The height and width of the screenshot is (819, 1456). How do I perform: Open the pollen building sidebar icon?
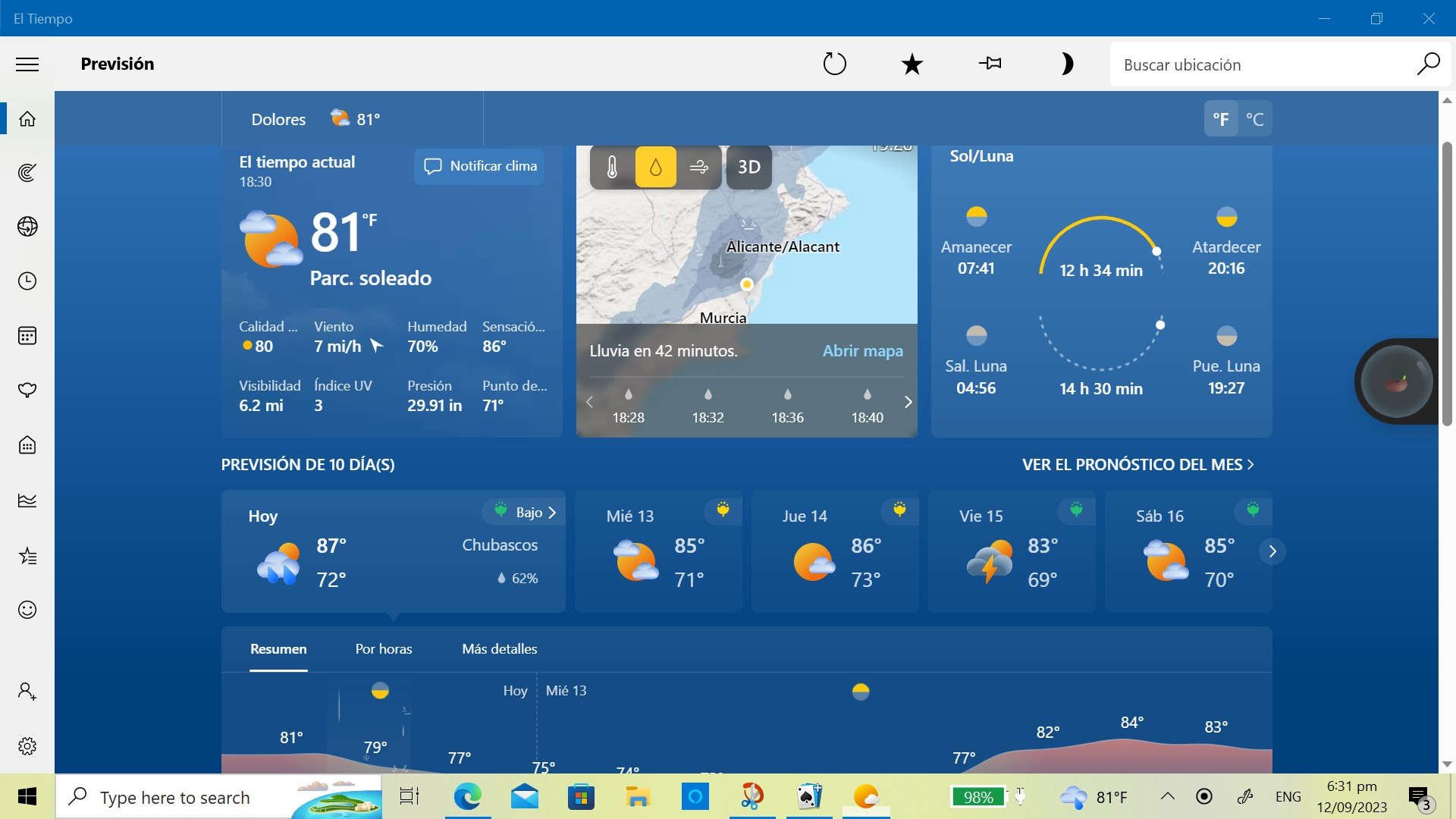(x=27, y=445)
